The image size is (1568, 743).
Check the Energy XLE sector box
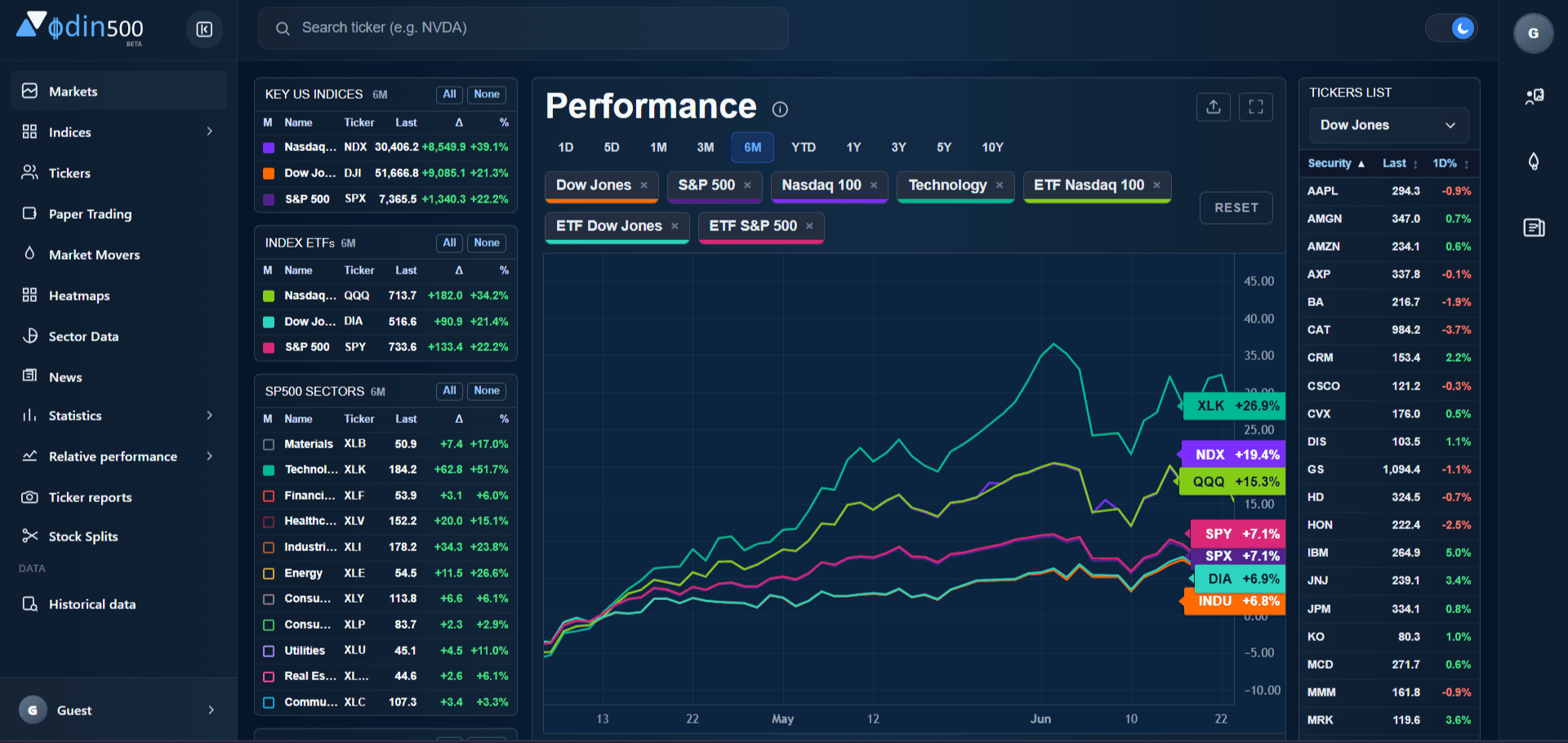268,573
